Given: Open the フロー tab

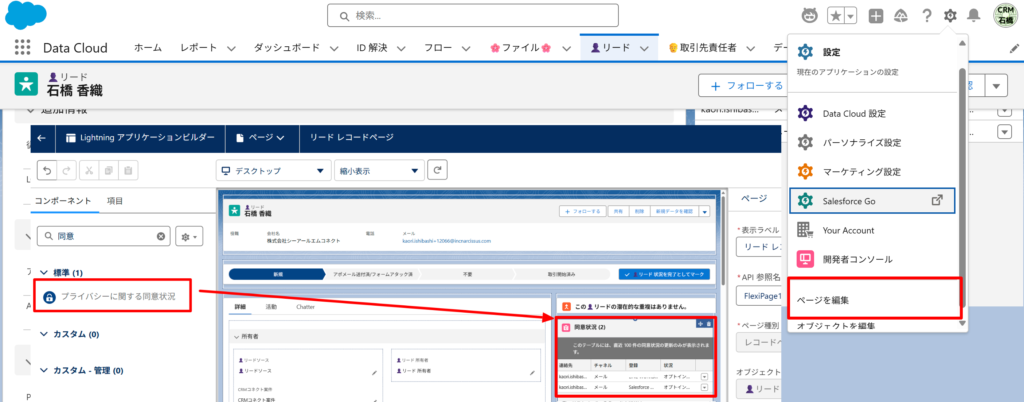Looking at the screenshot, I should pyautogui.click(x=438, y=48).
